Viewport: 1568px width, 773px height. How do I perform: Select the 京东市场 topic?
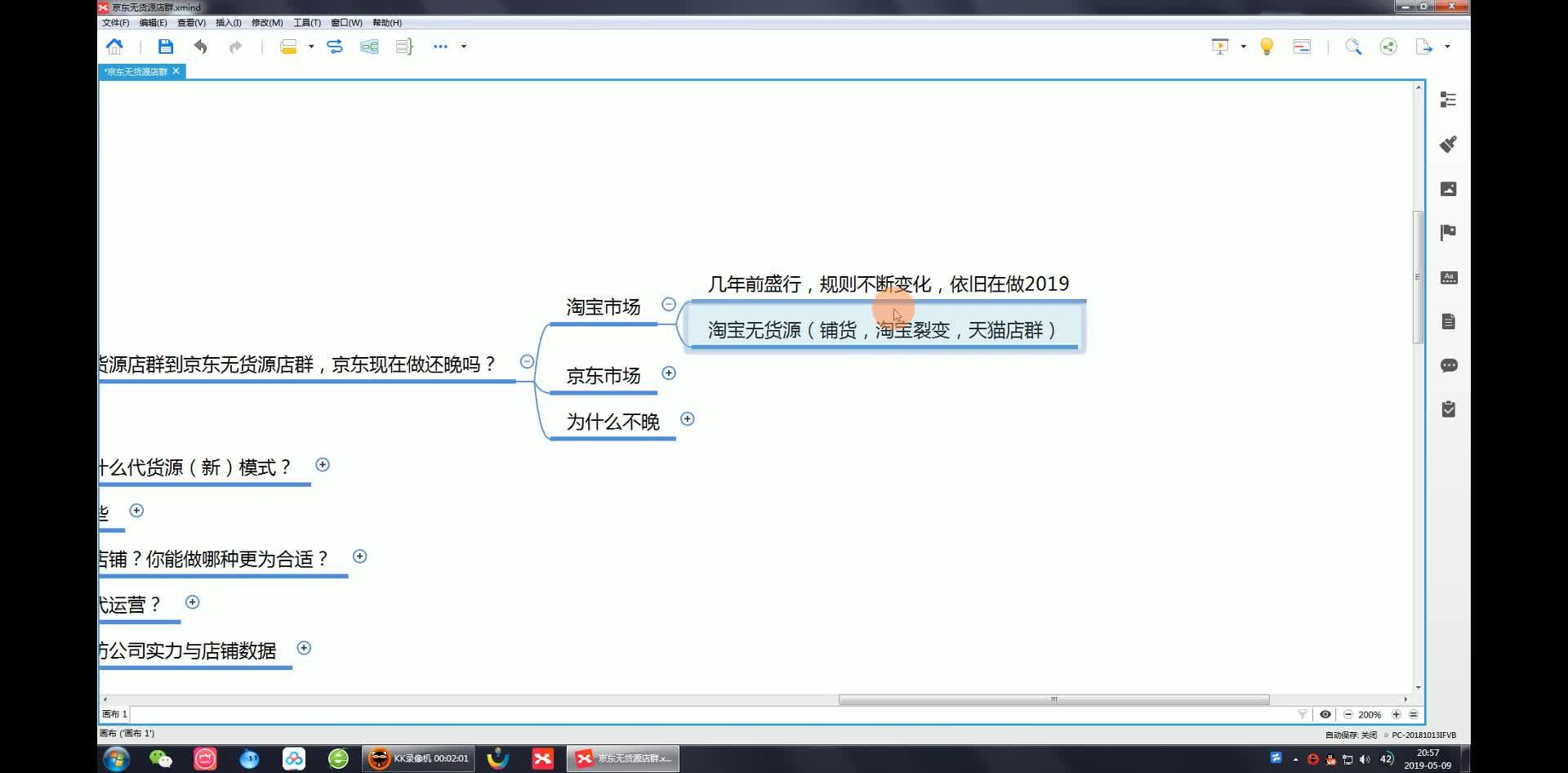tap(604, 376)
